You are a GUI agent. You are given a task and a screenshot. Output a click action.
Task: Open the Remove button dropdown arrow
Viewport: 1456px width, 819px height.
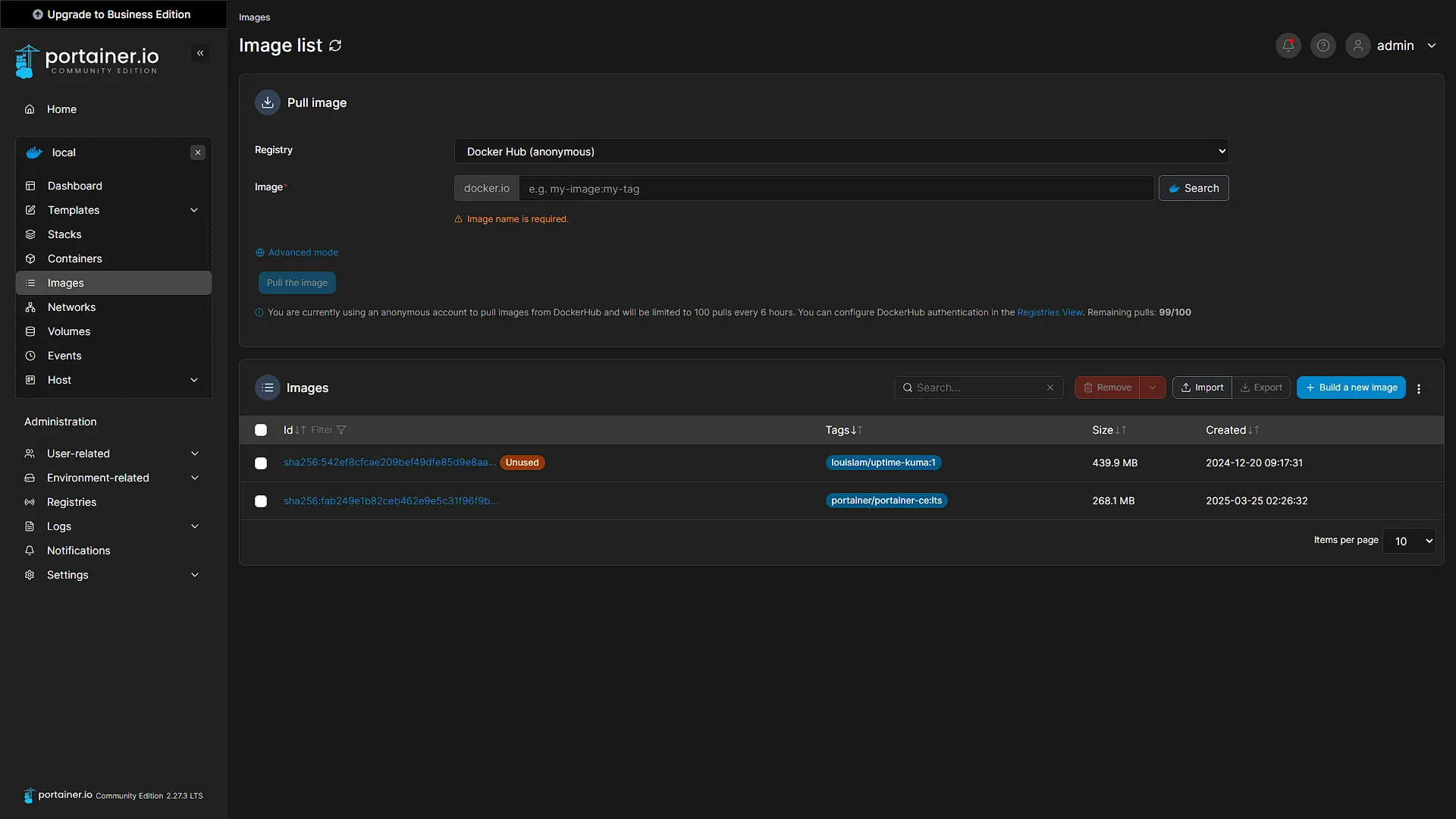pos(1153,388)
